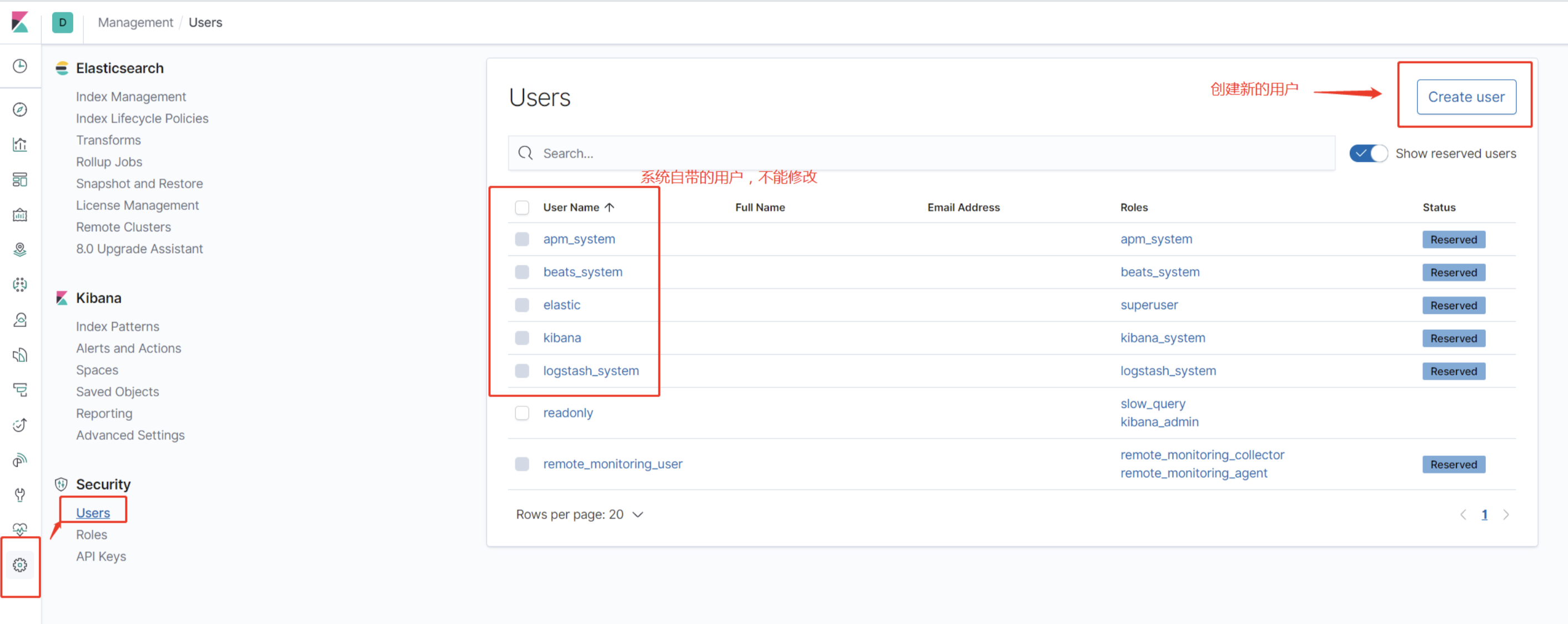The image size is (1568, 624).
Task: Open Roles under Security section
Action: 91,535
